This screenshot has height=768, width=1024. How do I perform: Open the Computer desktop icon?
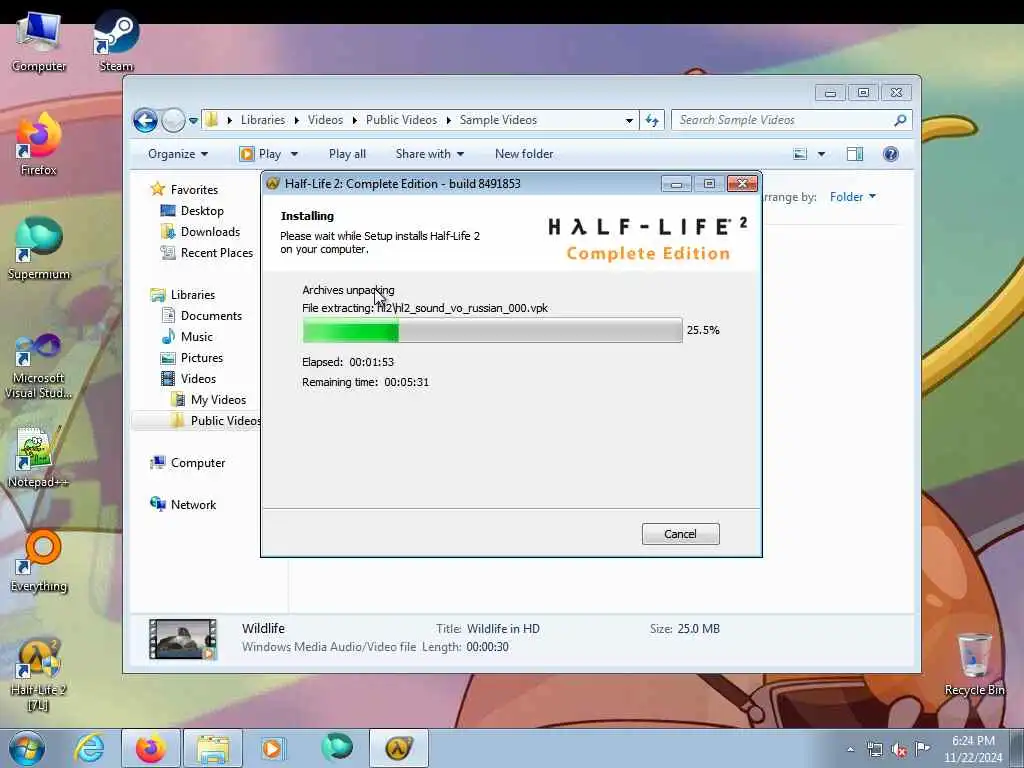(39, 42)
